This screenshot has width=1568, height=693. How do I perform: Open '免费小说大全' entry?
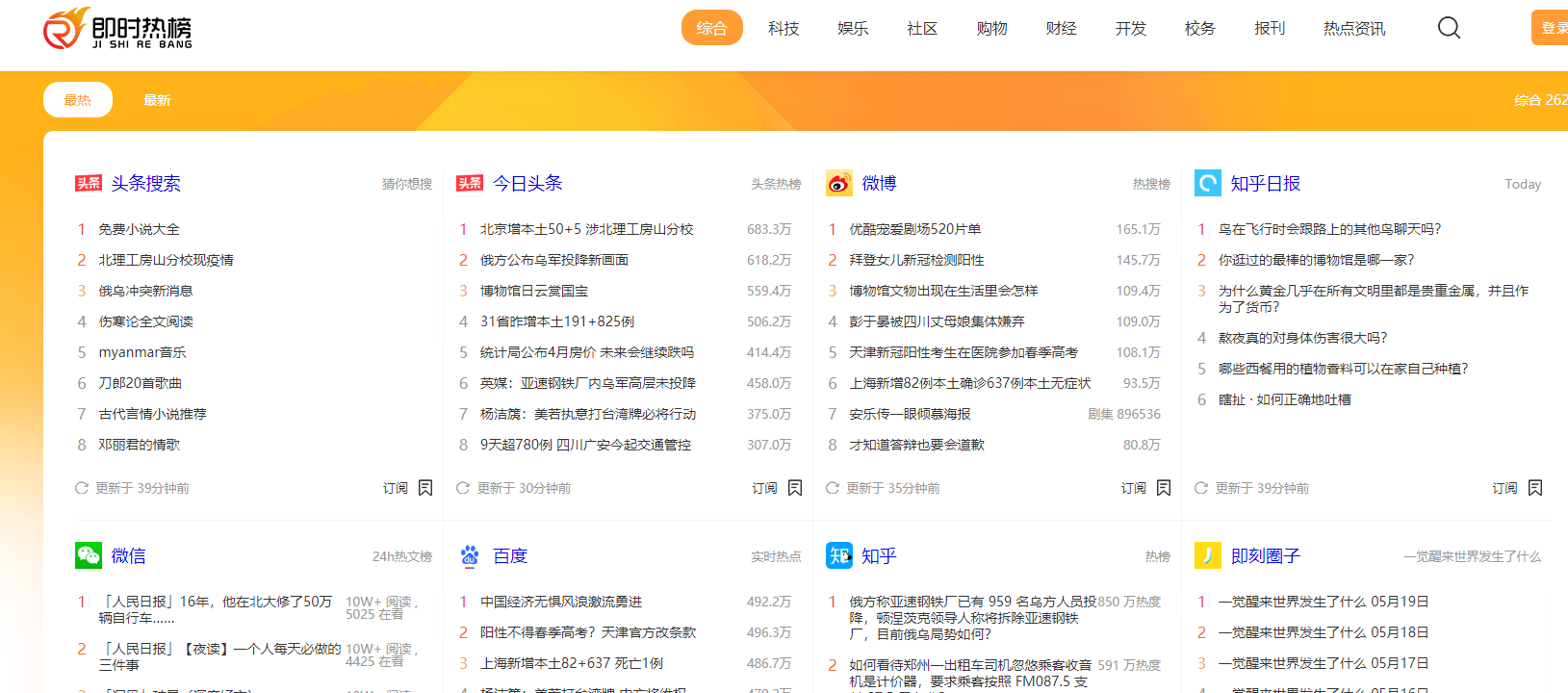(x=140, y=229)
